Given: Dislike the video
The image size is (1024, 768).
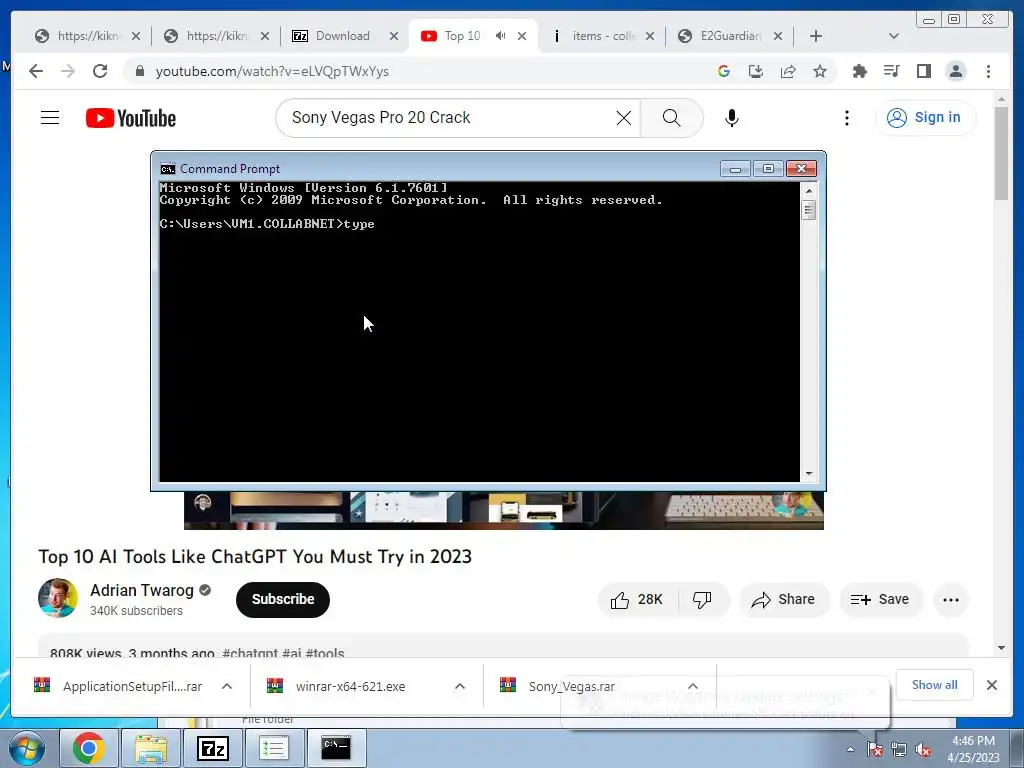Looking at the screenshot, I should 703,600.
